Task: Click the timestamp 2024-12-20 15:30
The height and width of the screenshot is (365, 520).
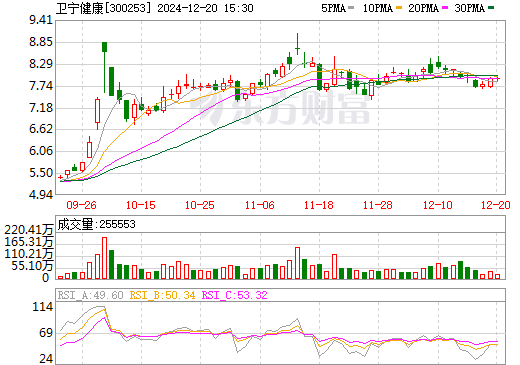Action: (x=205, y=8)
